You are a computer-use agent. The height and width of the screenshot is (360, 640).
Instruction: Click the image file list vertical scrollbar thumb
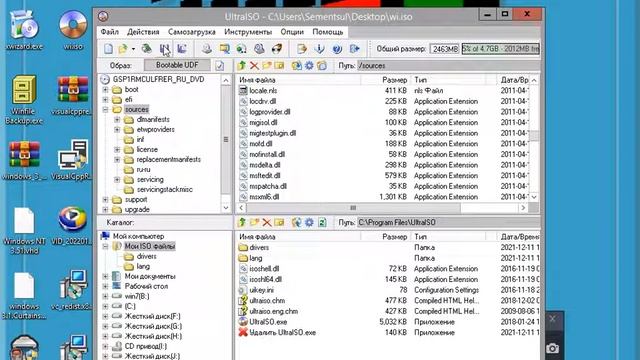[533, 136]
